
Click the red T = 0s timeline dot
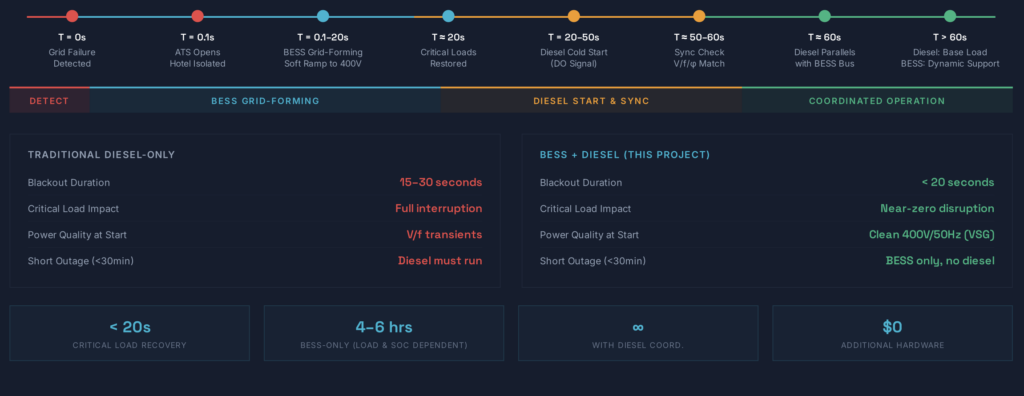72,16
